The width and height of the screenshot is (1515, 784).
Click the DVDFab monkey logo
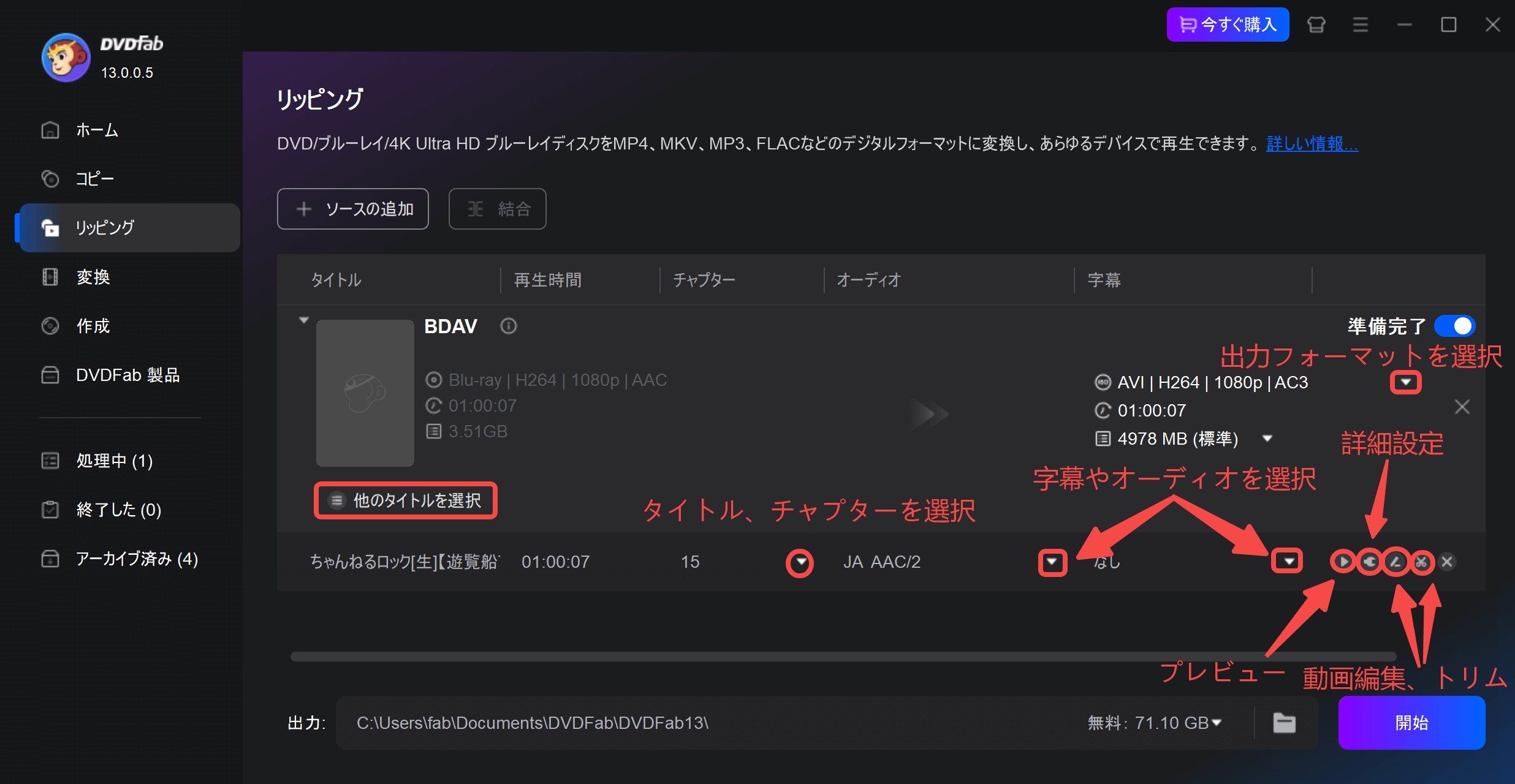pos(66,57)
